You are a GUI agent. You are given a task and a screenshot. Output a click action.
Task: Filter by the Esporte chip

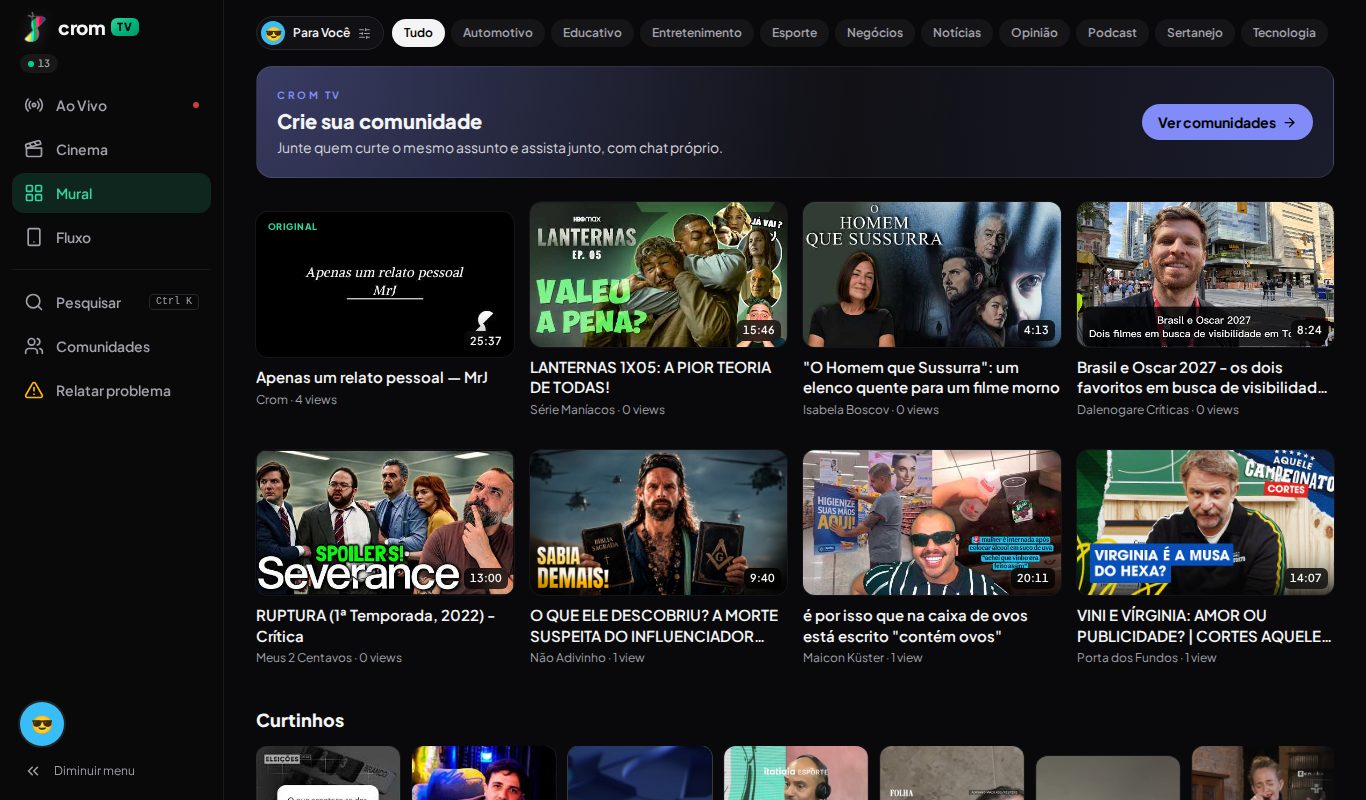click(x=795, y=33)
